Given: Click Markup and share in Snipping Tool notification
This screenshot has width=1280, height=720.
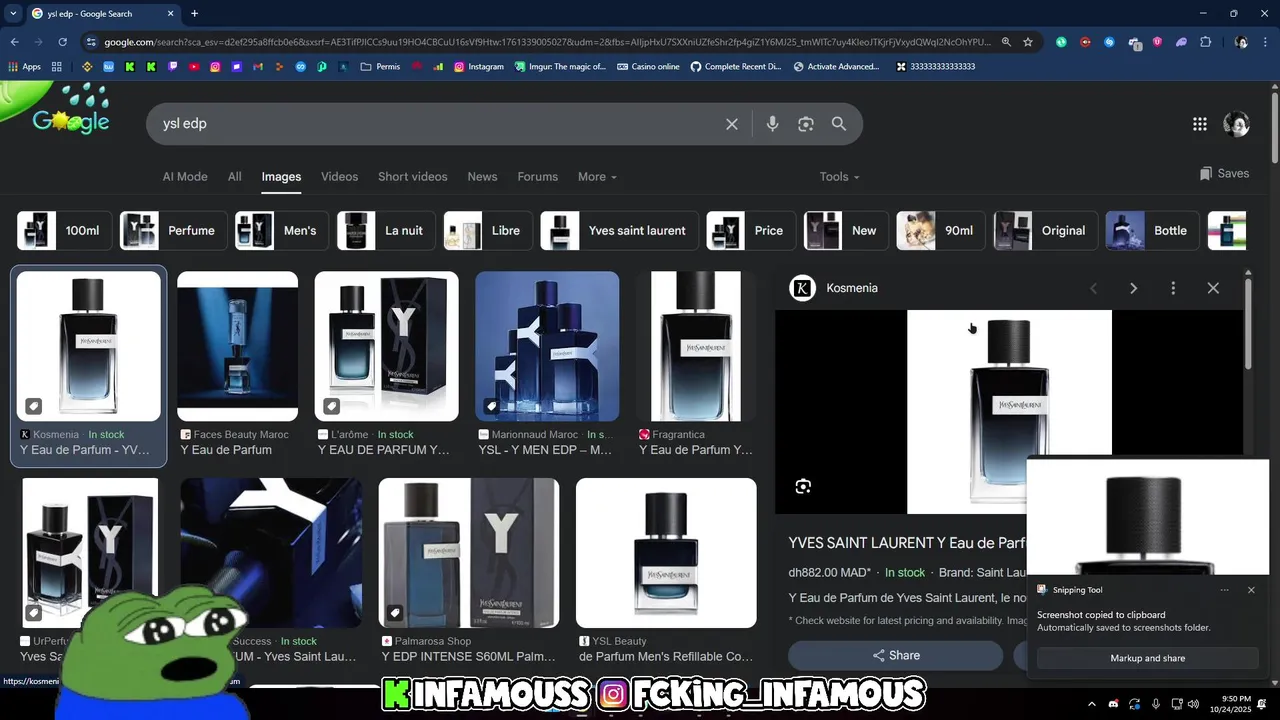Looking at the screenshot, I should tap(1147, 658).
